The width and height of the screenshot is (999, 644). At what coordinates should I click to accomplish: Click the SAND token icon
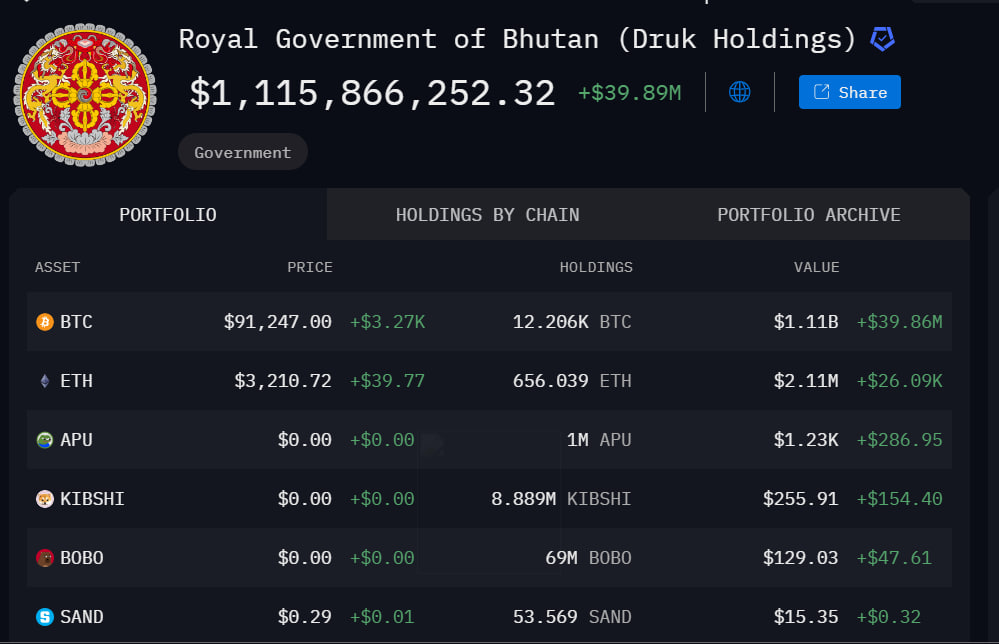(x=44, y=617)
